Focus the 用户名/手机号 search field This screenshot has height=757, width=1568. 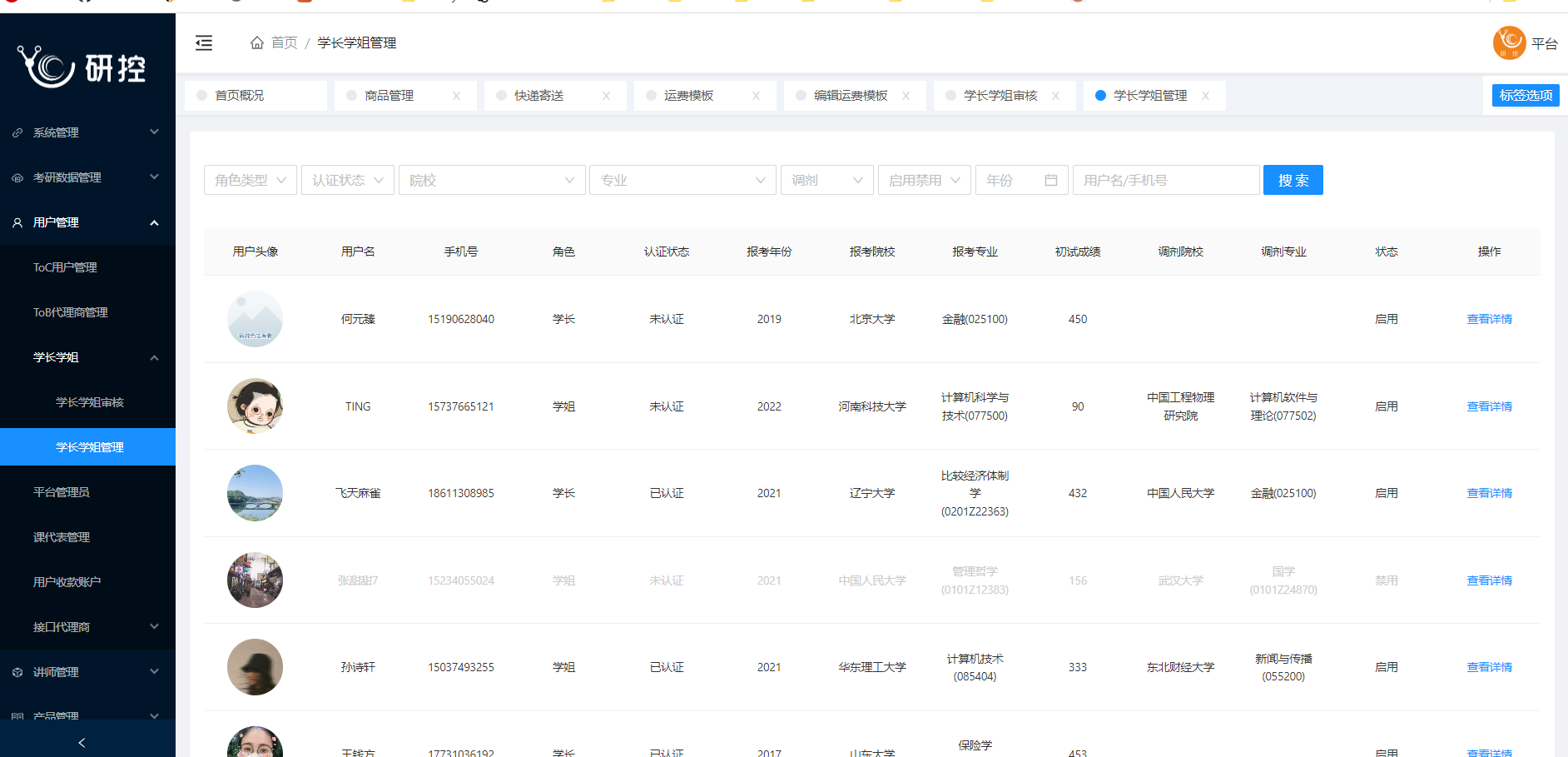[x=1166, y=180]
